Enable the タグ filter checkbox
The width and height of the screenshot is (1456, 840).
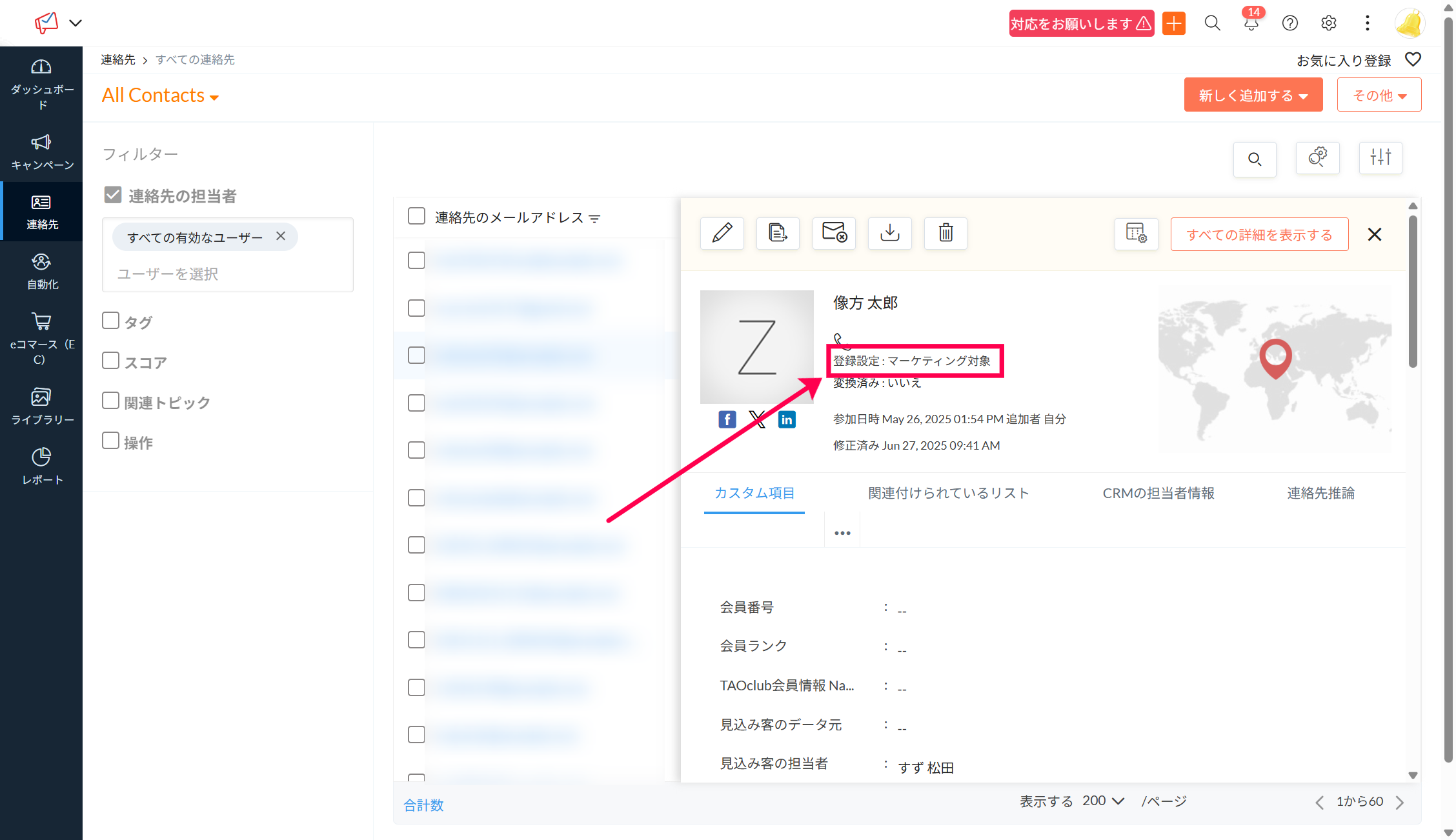111,321
